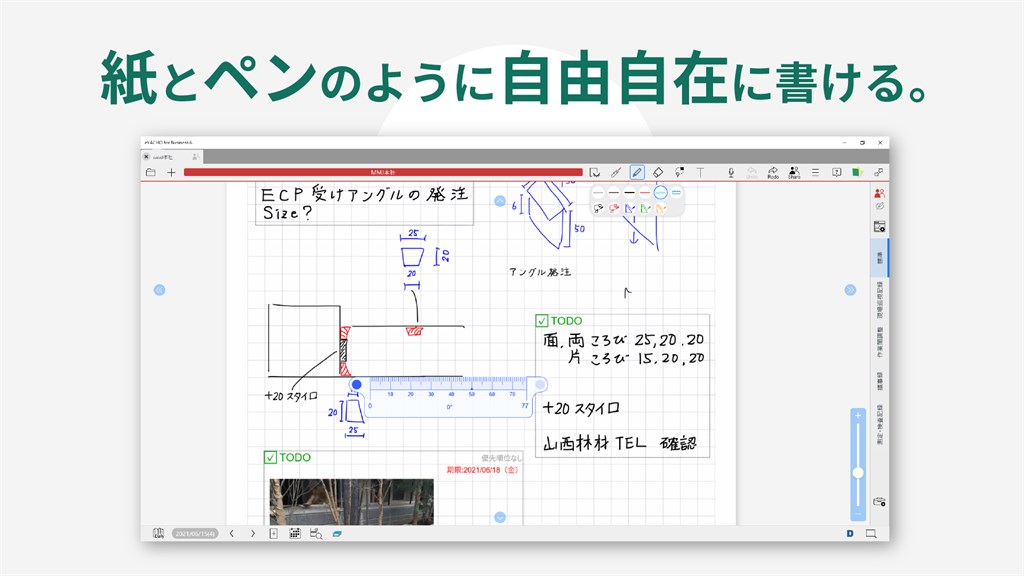Click the Redo button
The width and height of the screenshot is (1024, 576).
[x=773, y=172]
